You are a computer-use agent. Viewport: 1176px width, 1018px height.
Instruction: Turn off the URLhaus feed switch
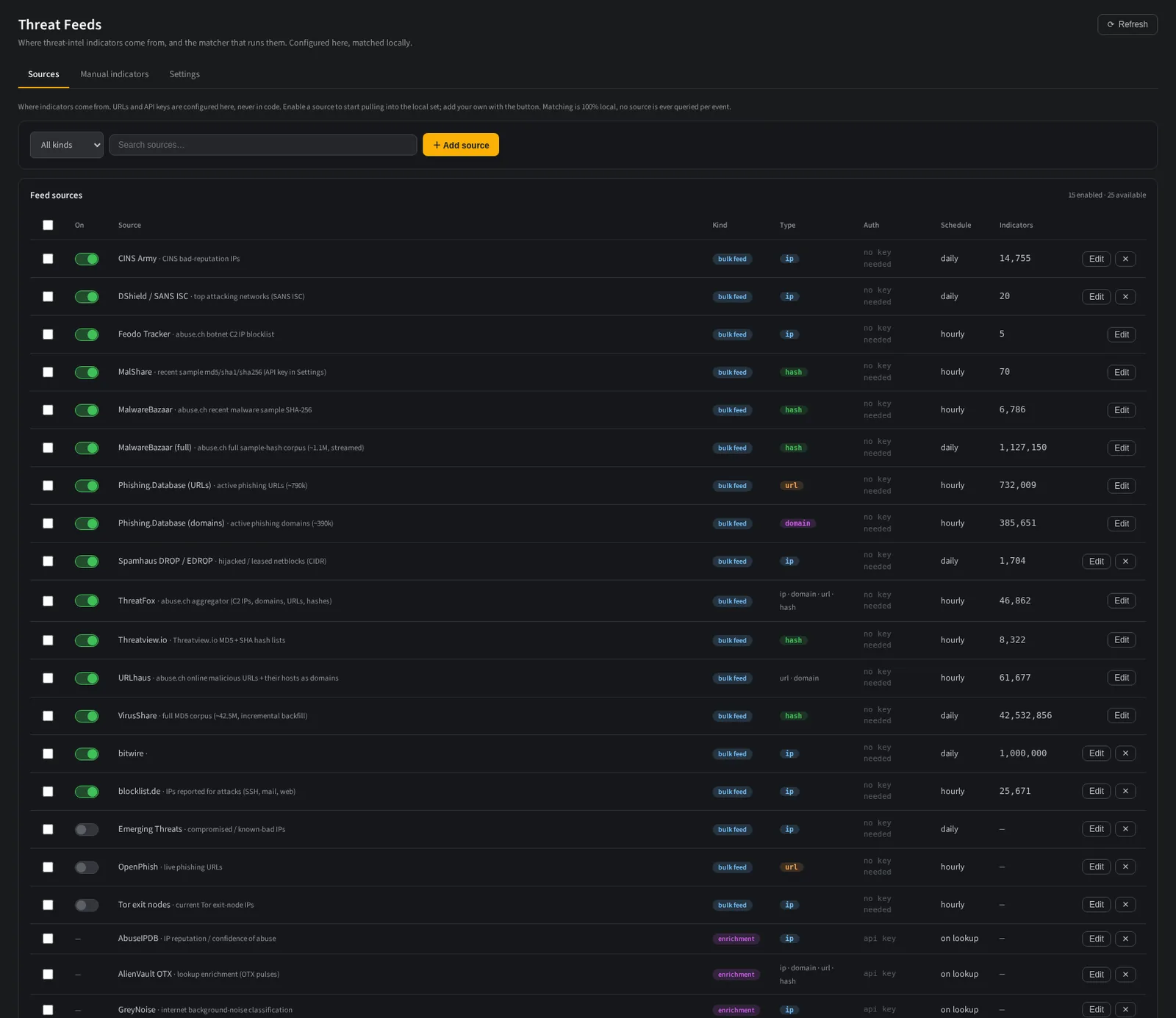[x=87, y=678]
